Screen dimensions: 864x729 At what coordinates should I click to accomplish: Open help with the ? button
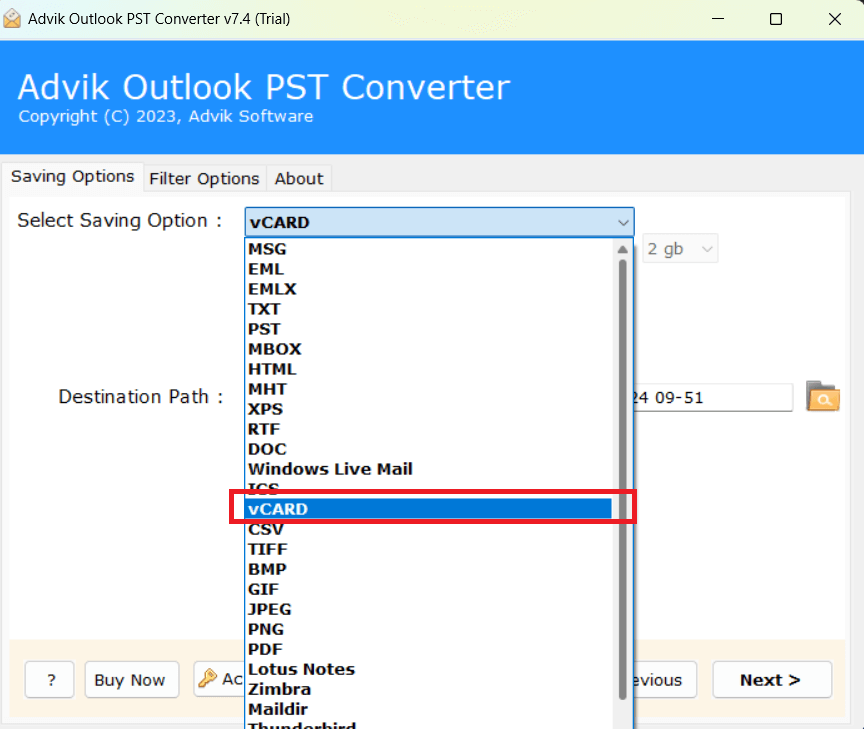coord(50,680)
